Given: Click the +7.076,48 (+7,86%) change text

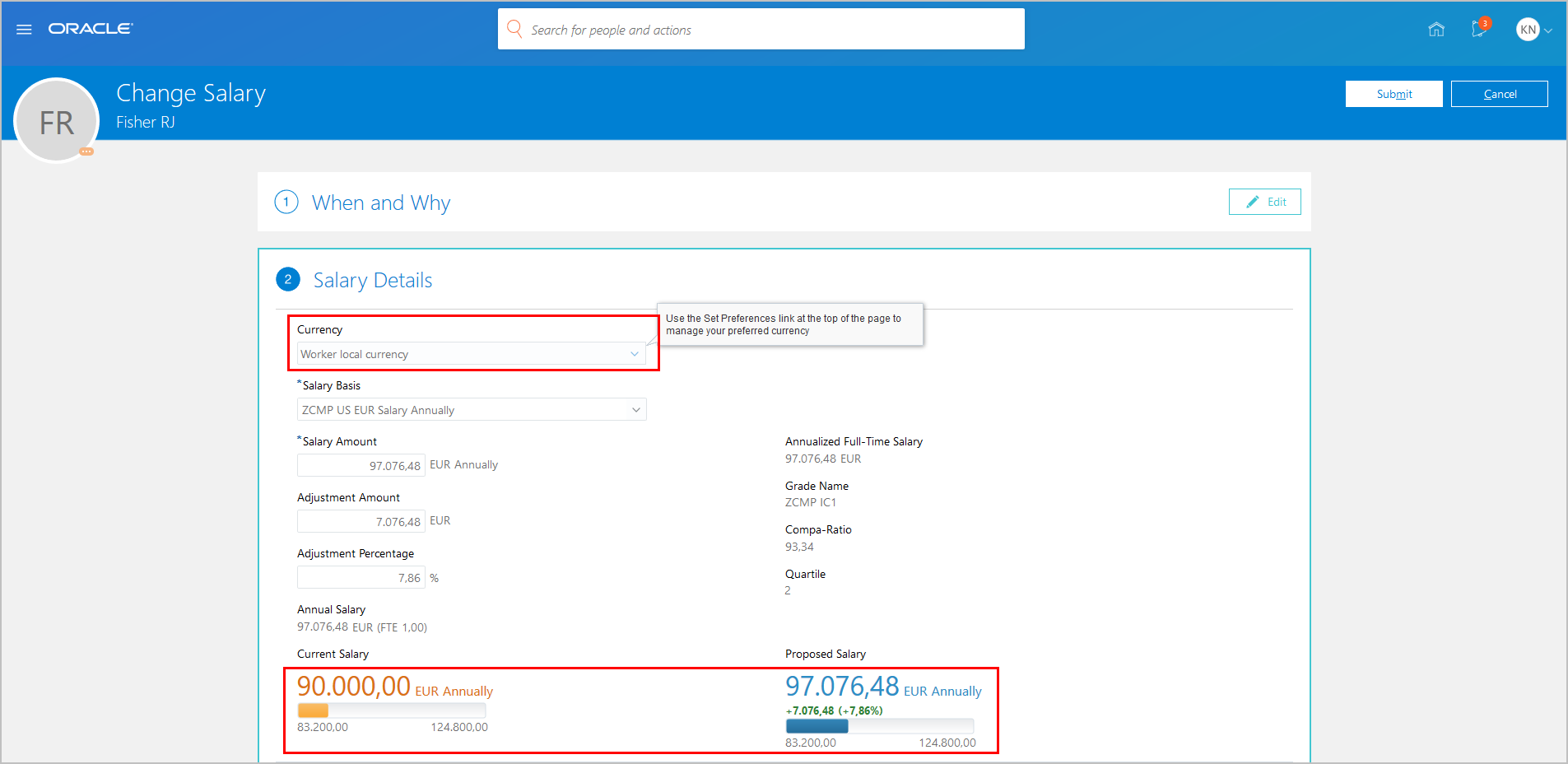Looking at the screenshot, I should (x=834, y=710).
